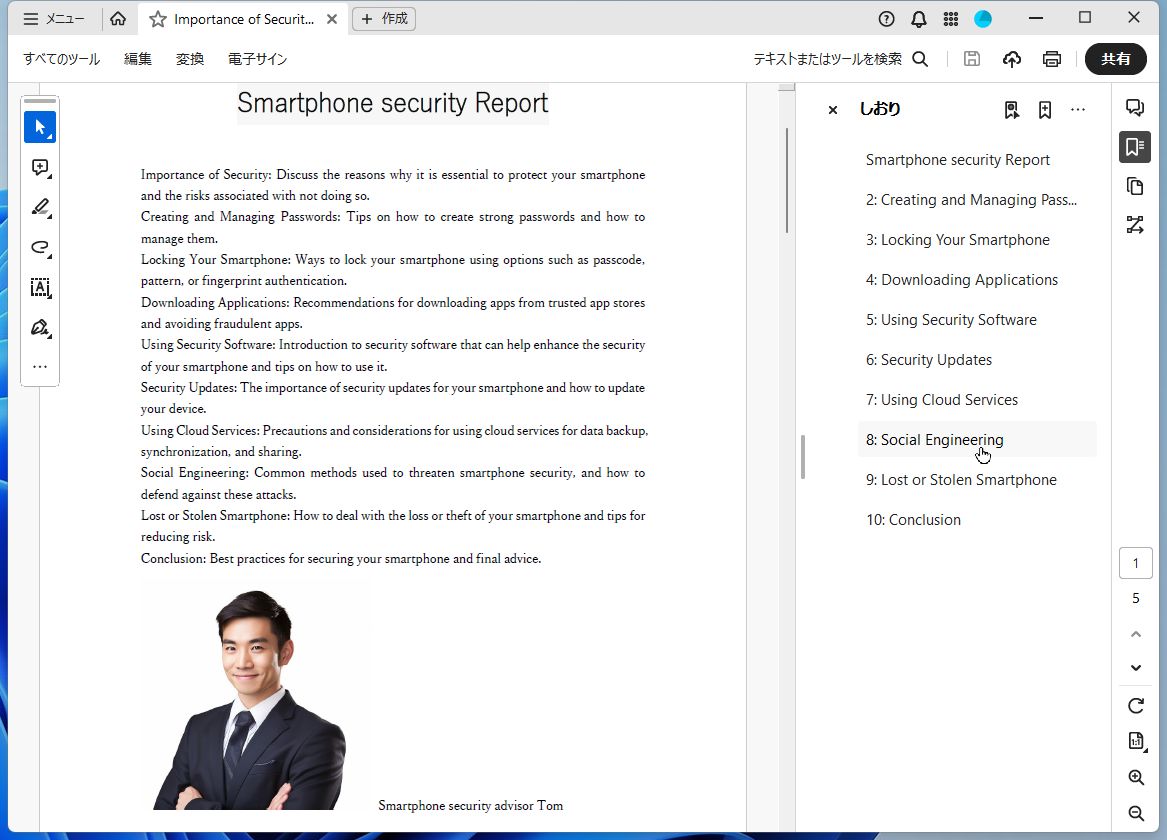This screenshot has height=840, width=1167.
Task: Open the page display options
Action: tap(1136, 741)
